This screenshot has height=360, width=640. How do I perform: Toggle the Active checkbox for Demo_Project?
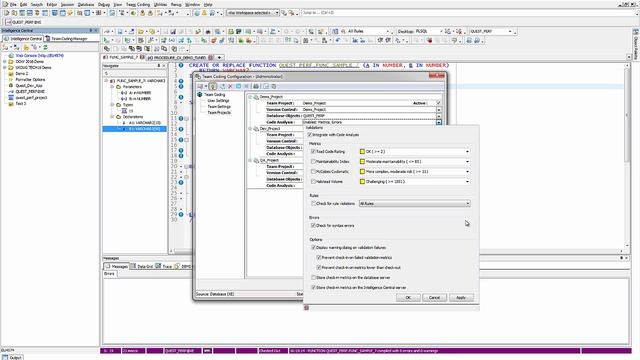click(x=439, y=103)
